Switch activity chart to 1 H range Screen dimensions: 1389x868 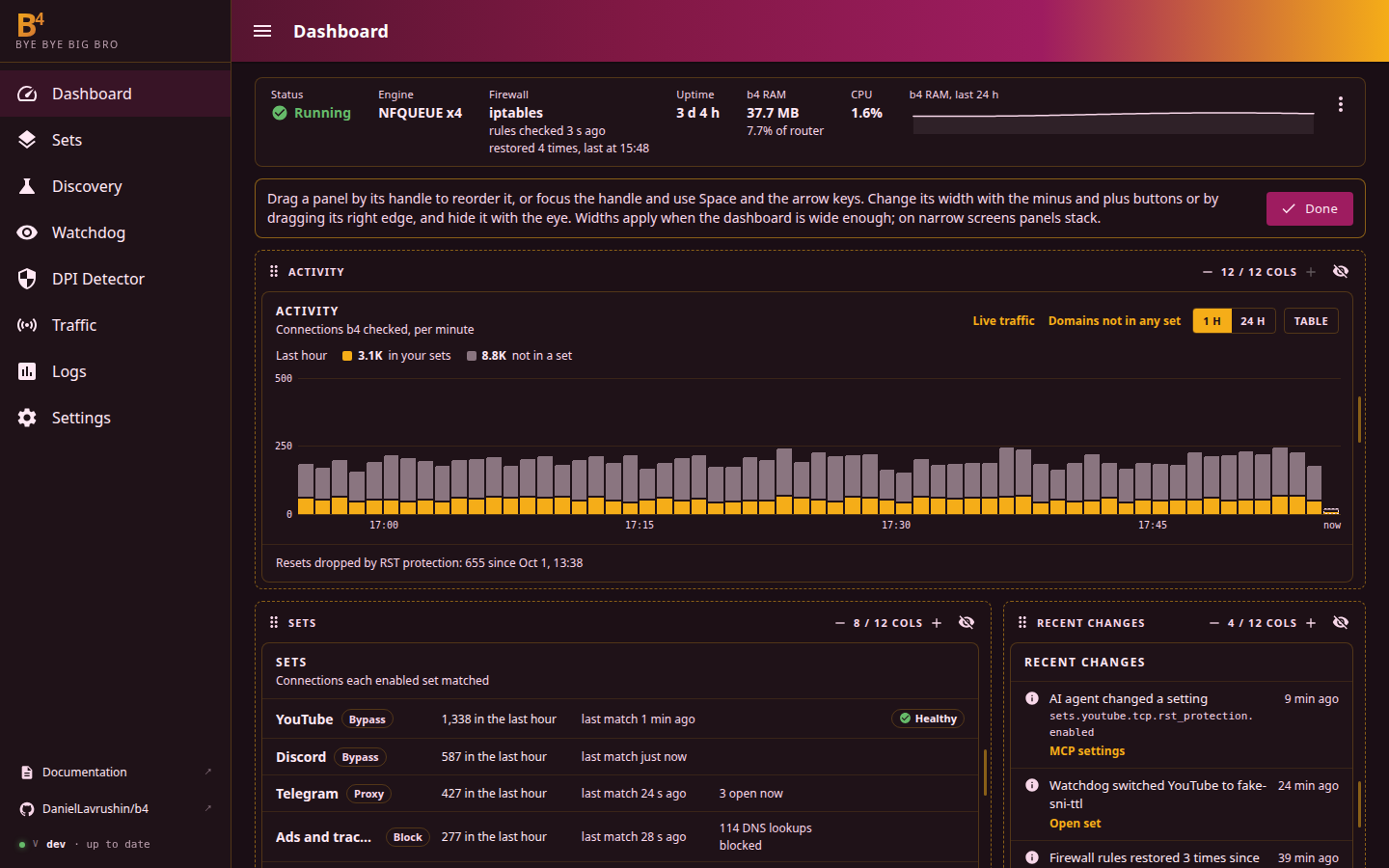(x=1212, y=321)
